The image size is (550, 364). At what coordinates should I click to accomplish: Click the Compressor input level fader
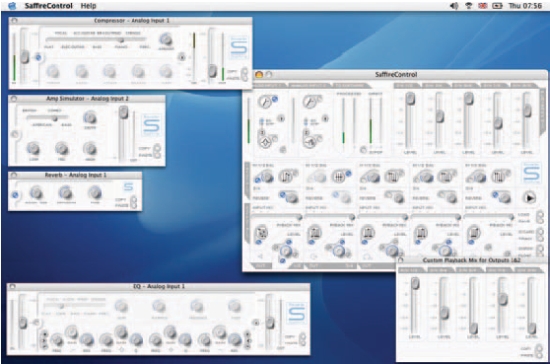point(25,56)
